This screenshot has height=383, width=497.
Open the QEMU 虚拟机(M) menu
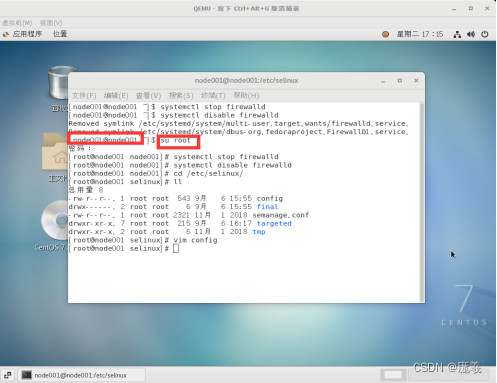(x=17, y=23)
